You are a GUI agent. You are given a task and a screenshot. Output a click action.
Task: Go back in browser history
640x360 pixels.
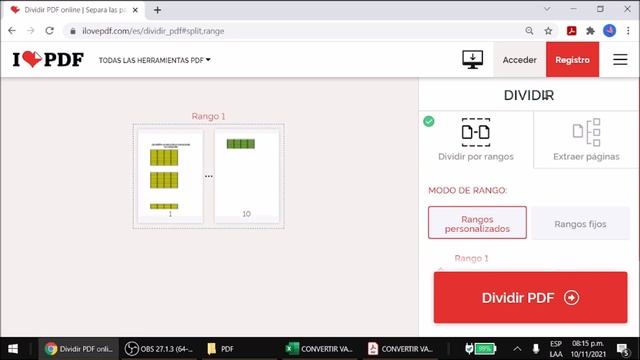pos(12,31)
